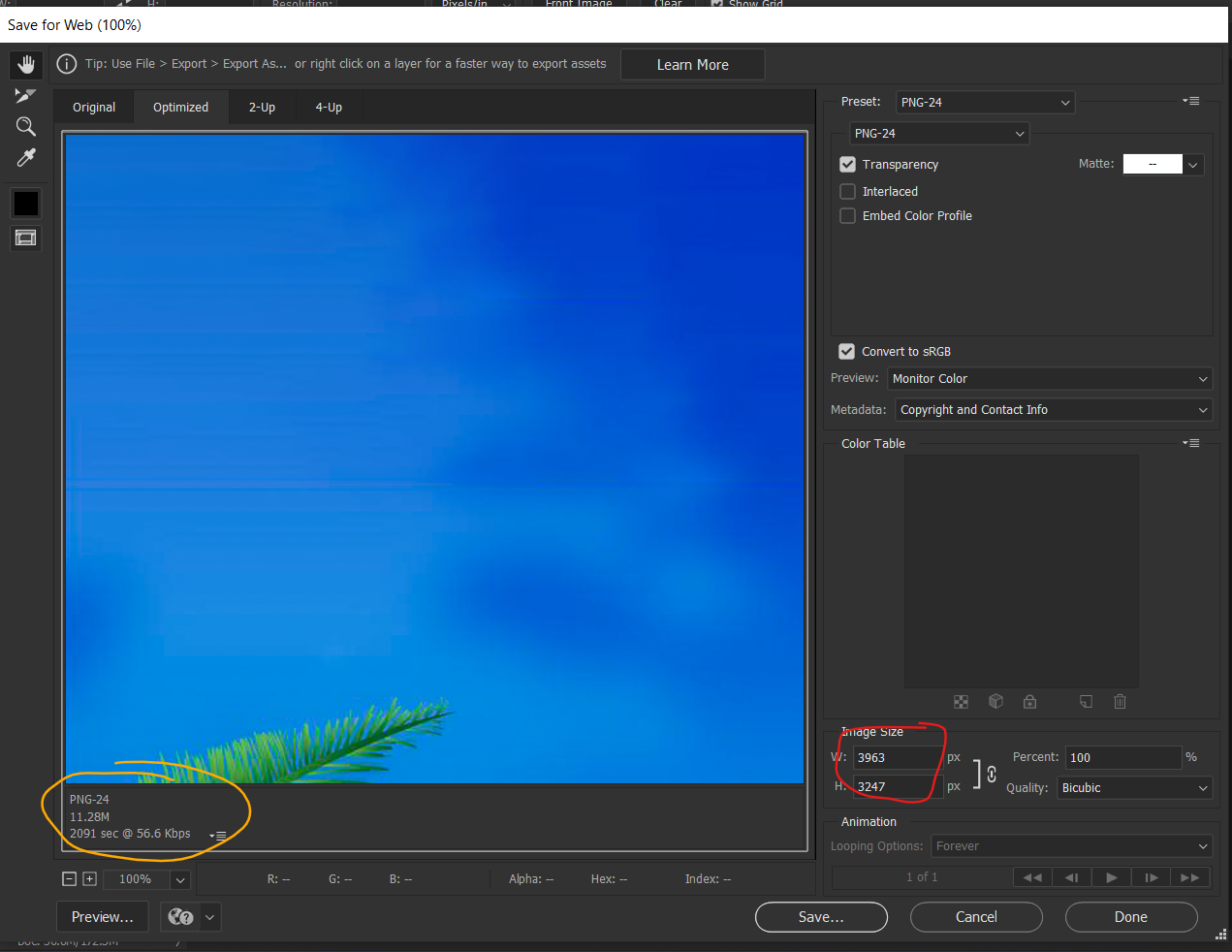Click the '11.28M' file size text
Viewport: 1232px width, 952px height.
click(x=89, y=817)
